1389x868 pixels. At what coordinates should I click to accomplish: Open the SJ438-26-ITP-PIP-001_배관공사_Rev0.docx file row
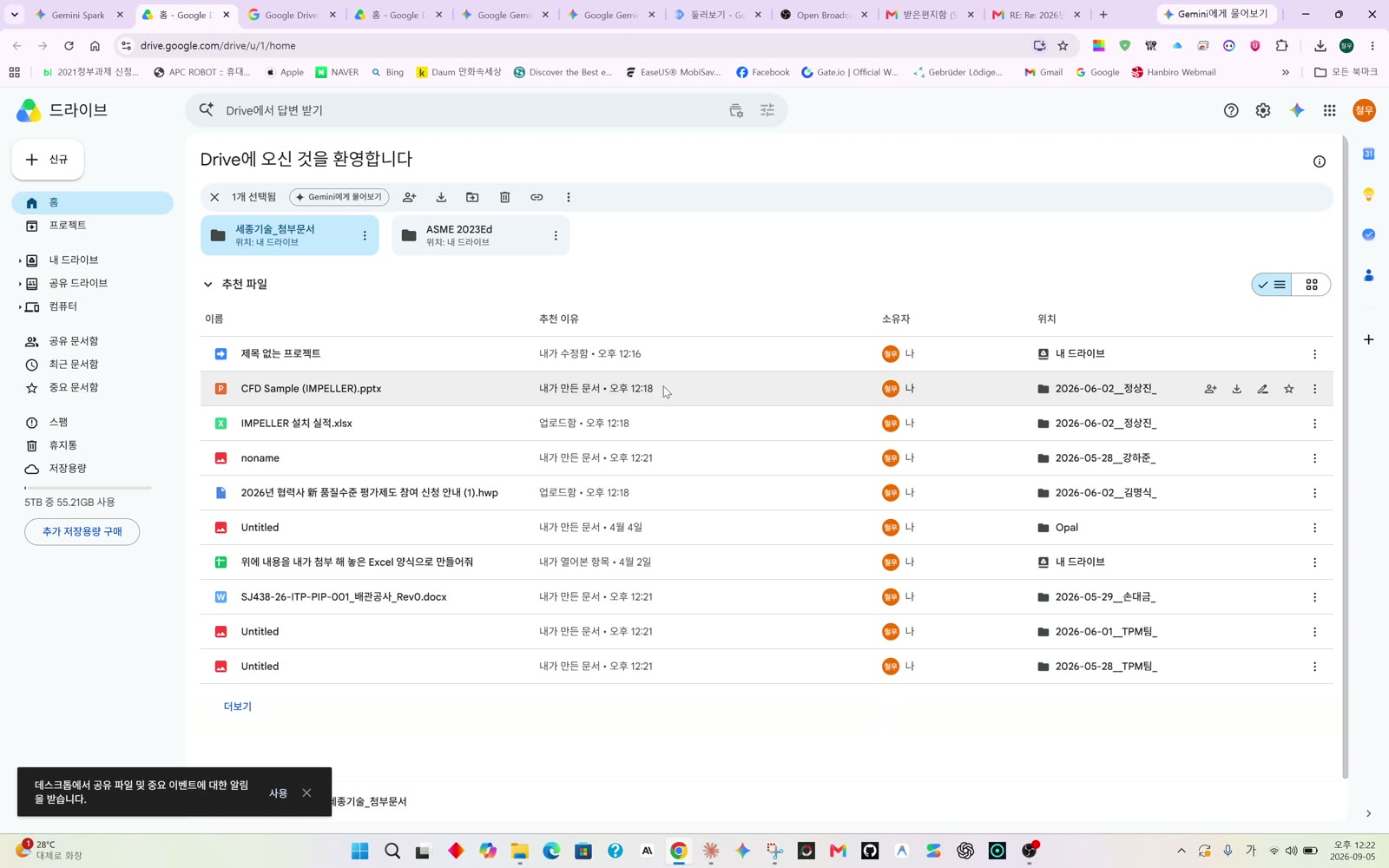[x=767, y=597]
